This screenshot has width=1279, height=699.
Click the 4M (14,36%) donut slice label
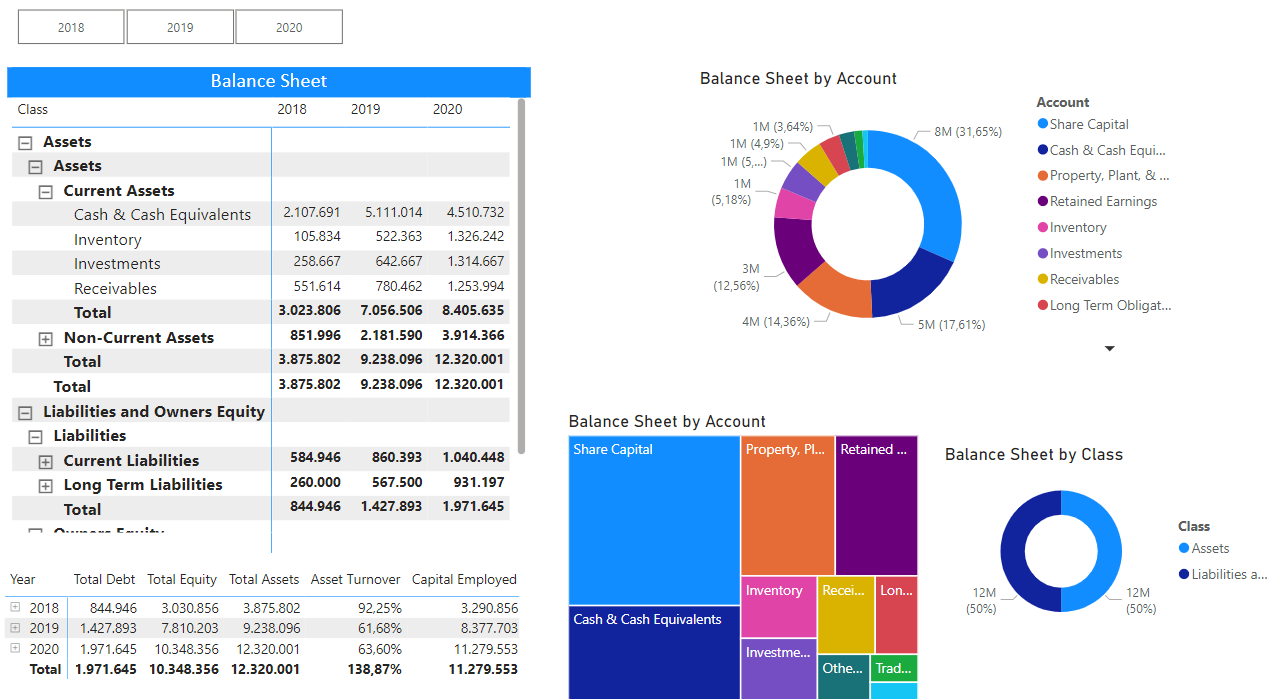pyautogui.click(x=776, y=321)
